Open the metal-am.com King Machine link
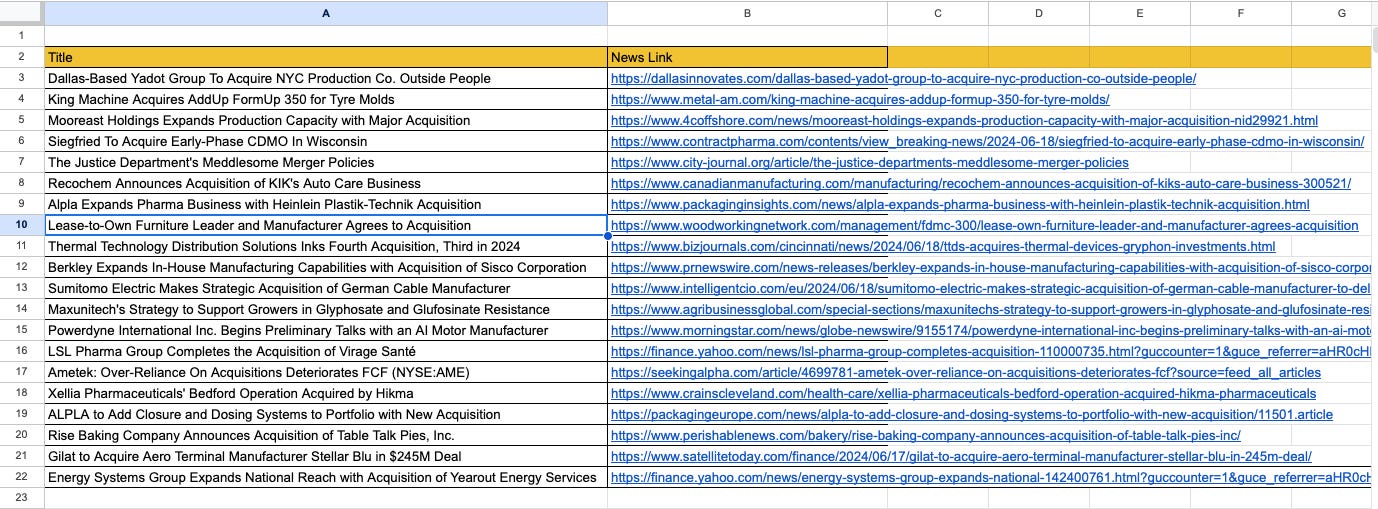This screenshot has height=509, width=1378. click(860, 99)
